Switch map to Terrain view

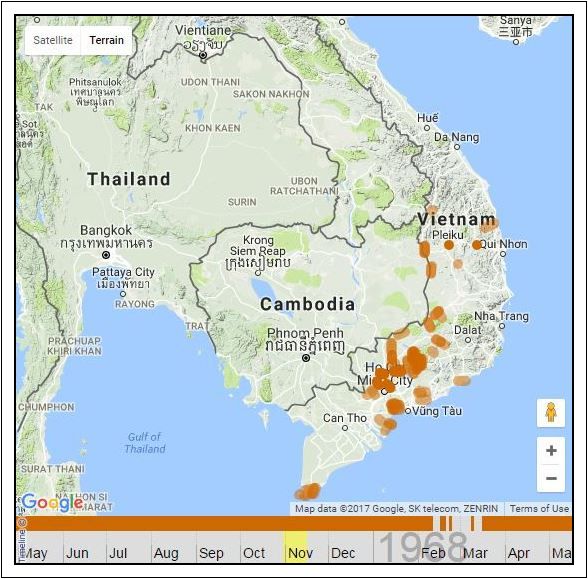(106, 40)
